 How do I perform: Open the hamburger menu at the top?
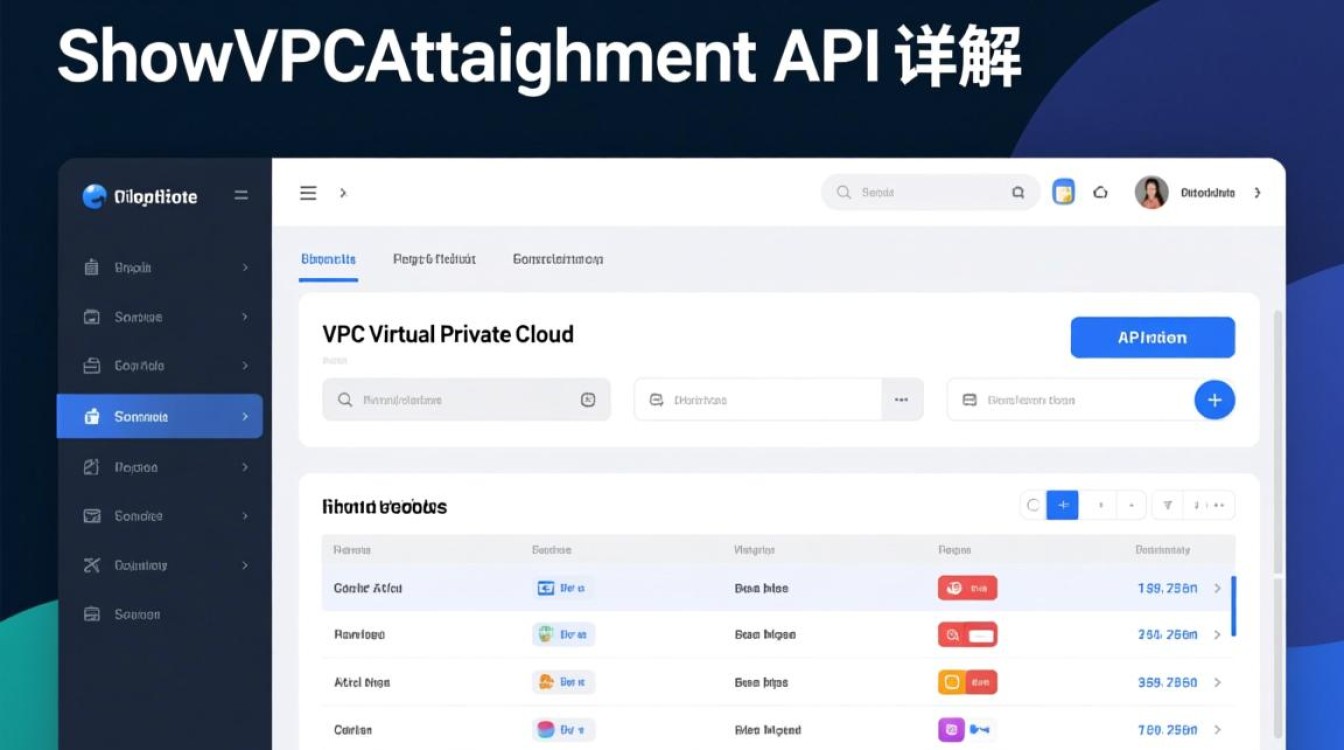tap(307, 192)
